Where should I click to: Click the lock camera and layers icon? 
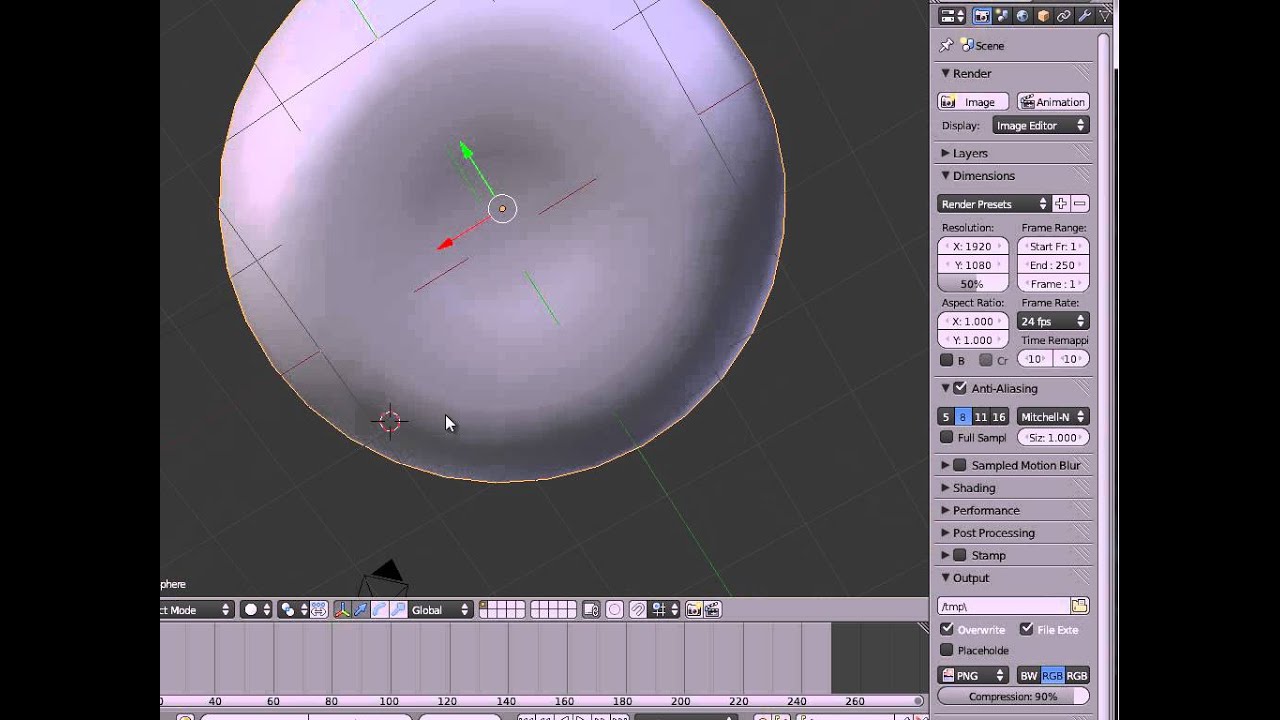(x=591, y=610)
